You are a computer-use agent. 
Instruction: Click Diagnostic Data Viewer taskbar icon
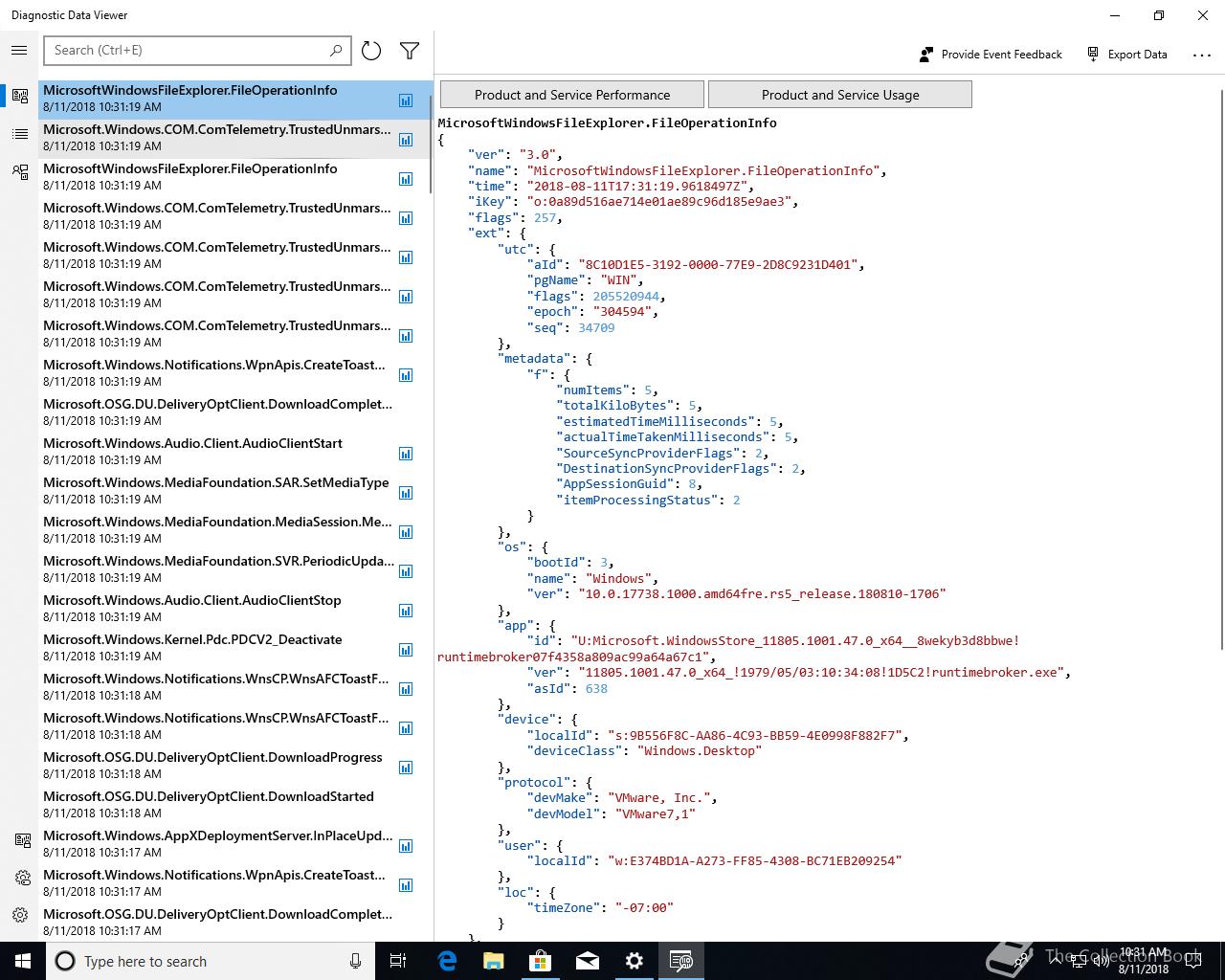(x=681, y=961)
